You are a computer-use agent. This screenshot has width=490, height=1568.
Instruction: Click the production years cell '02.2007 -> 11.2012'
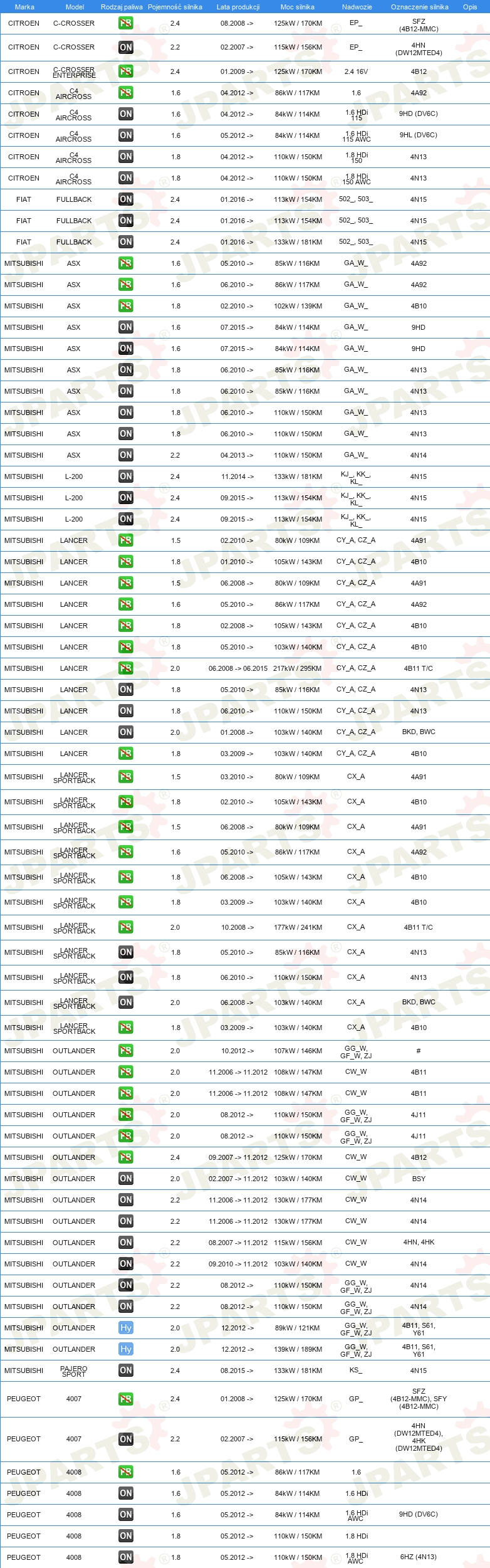point(238,1179)
